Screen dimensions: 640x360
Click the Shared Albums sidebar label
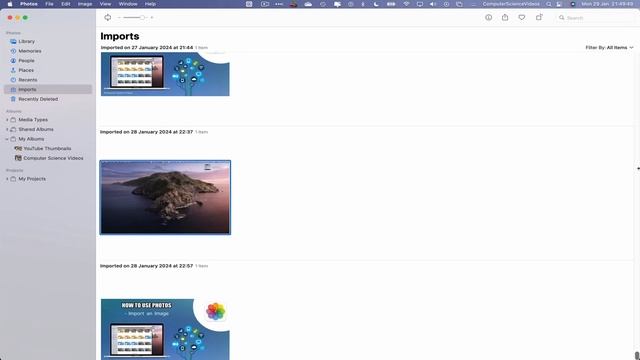coord(36,129)
